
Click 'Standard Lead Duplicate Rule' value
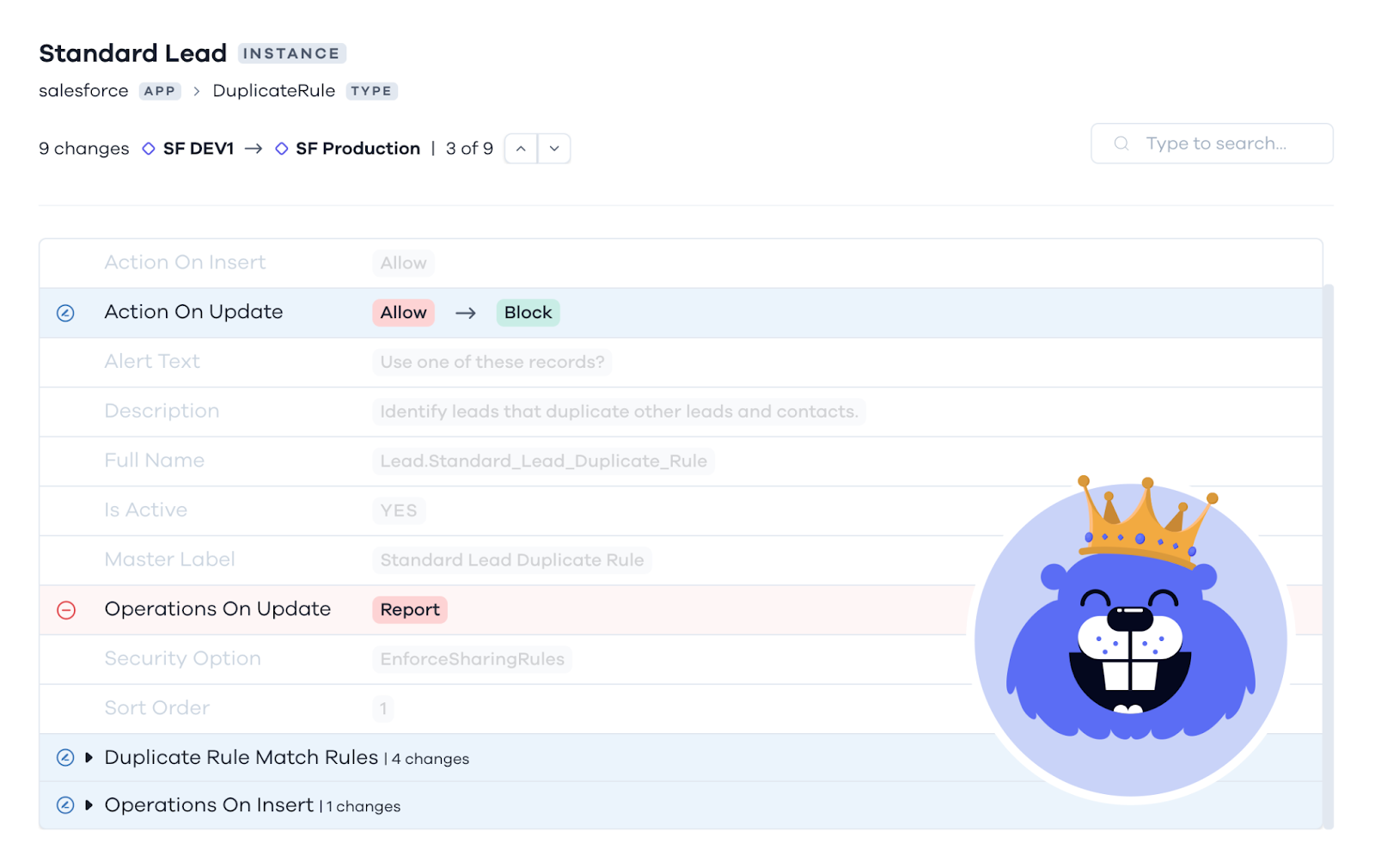click(512, 560)
